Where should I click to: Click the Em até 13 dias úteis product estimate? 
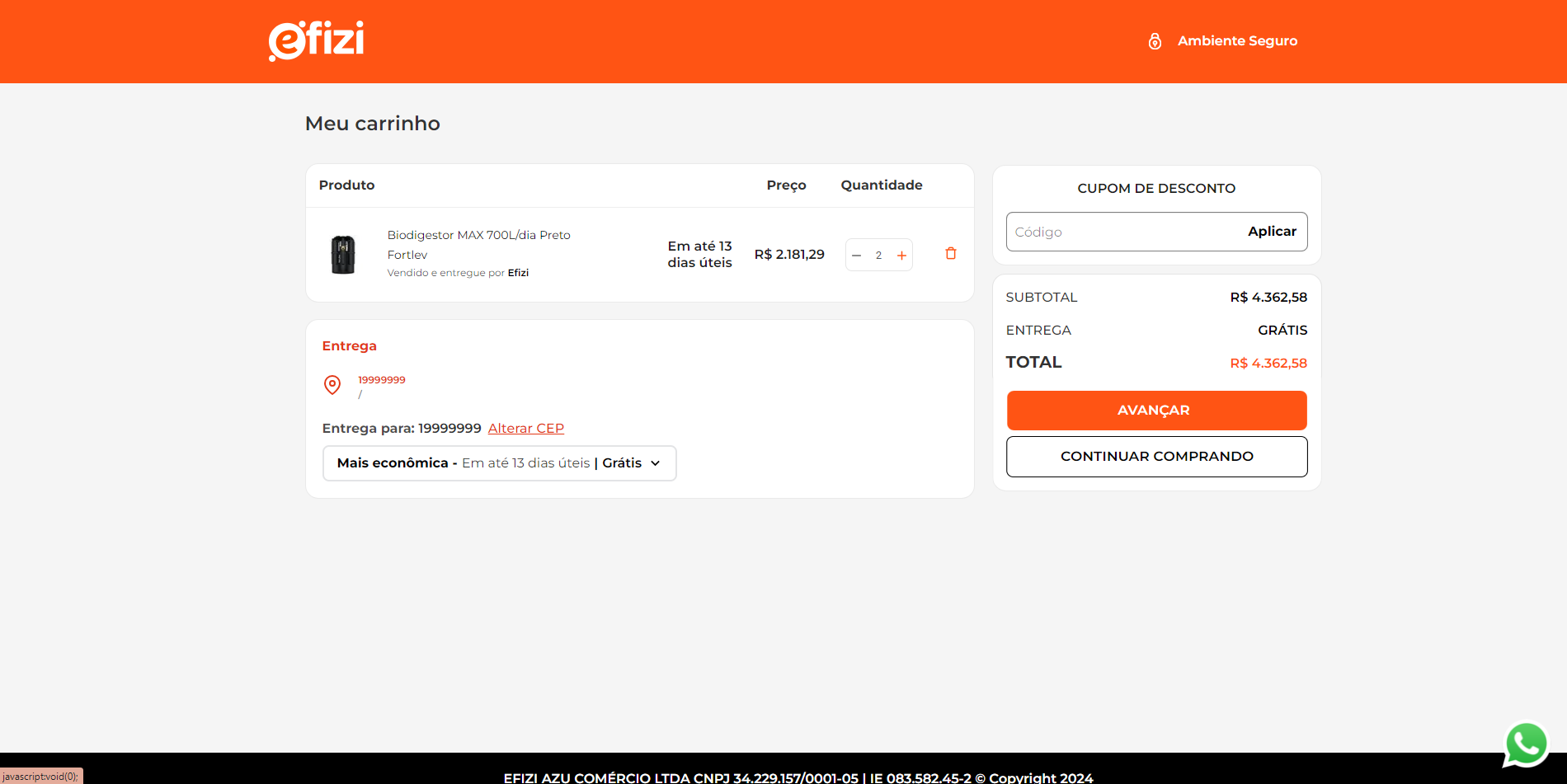point(700,255)
